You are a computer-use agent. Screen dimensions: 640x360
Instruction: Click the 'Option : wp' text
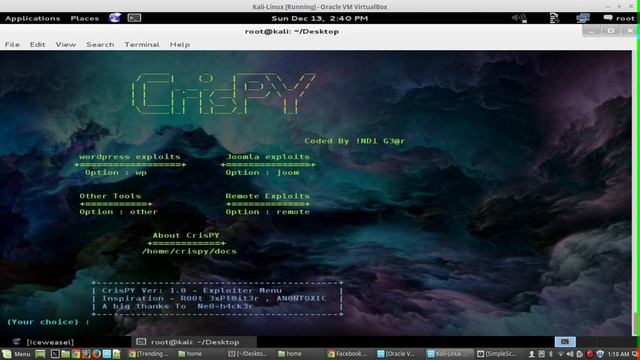116,173
